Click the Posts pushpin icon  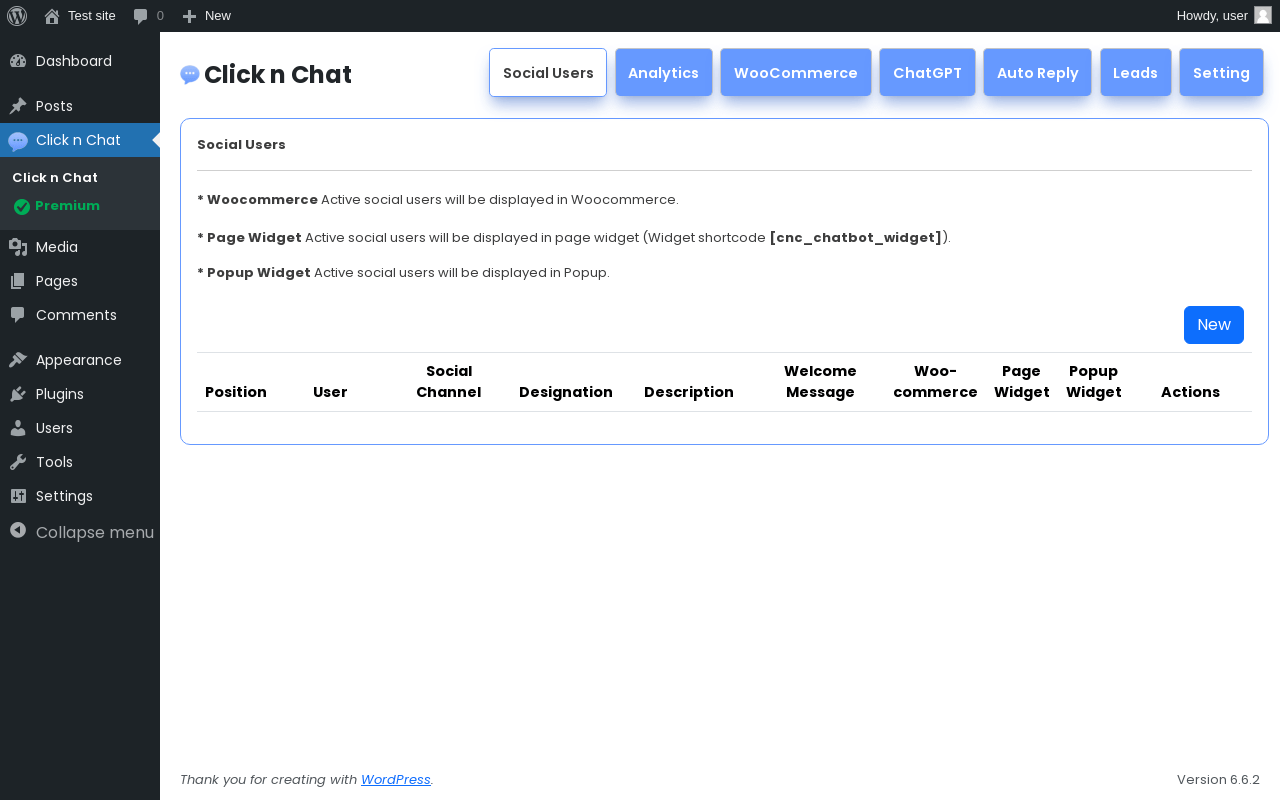[18, 106]
